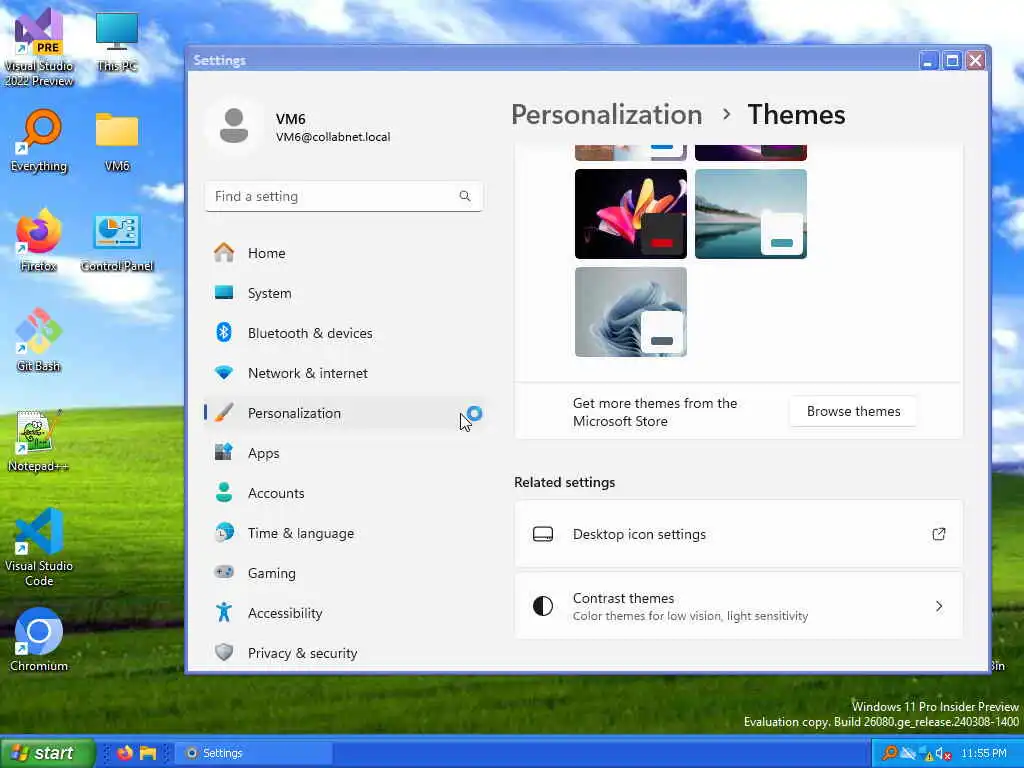Image resolution: width=1024 pixels, height=768 pixels.
Task: Select Chromium desktop shortcut
Action: point(39,640)
